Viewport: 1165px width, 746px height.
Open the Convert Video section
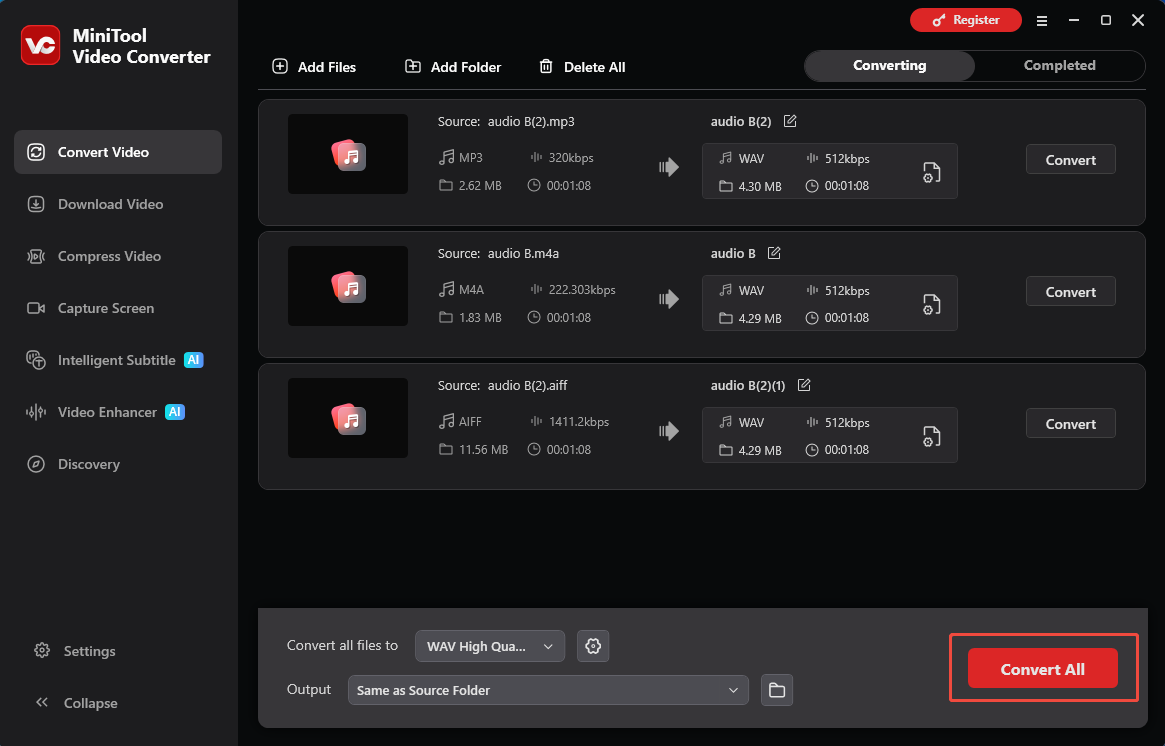[118, 152]
